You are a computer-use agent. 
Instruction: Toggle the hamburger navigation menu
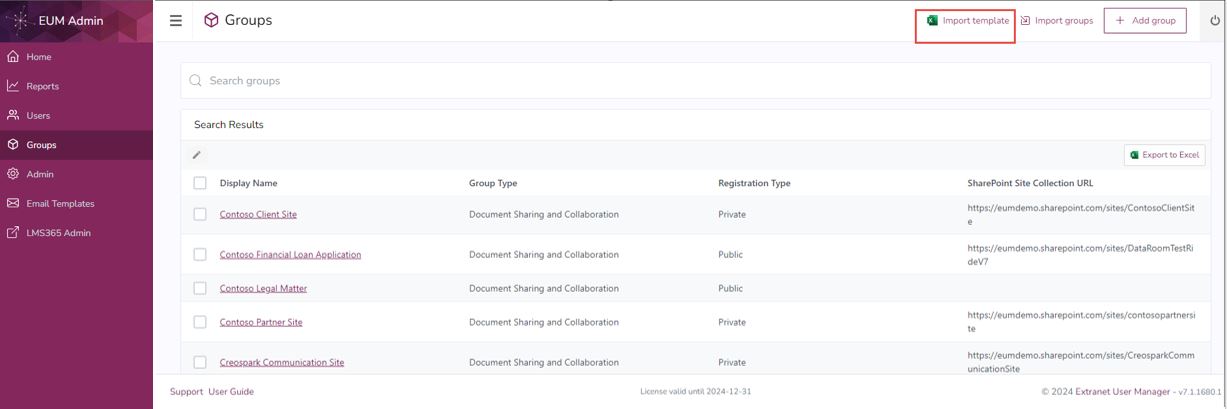coord(176,20)
